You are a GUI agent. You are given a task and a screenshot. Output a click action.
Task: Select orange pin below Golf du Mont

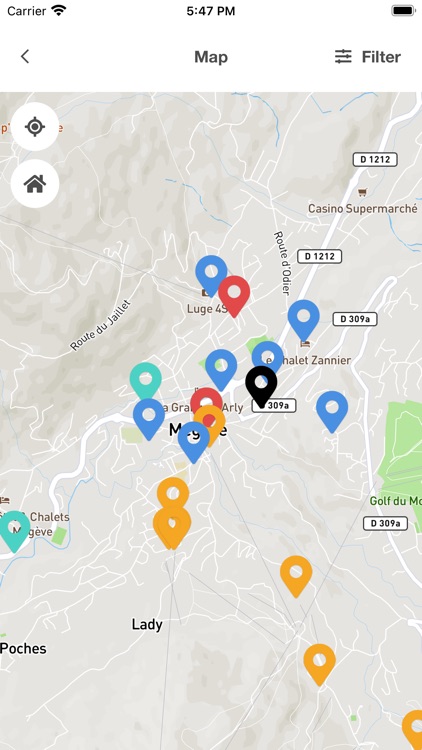(x=296, y=576)
